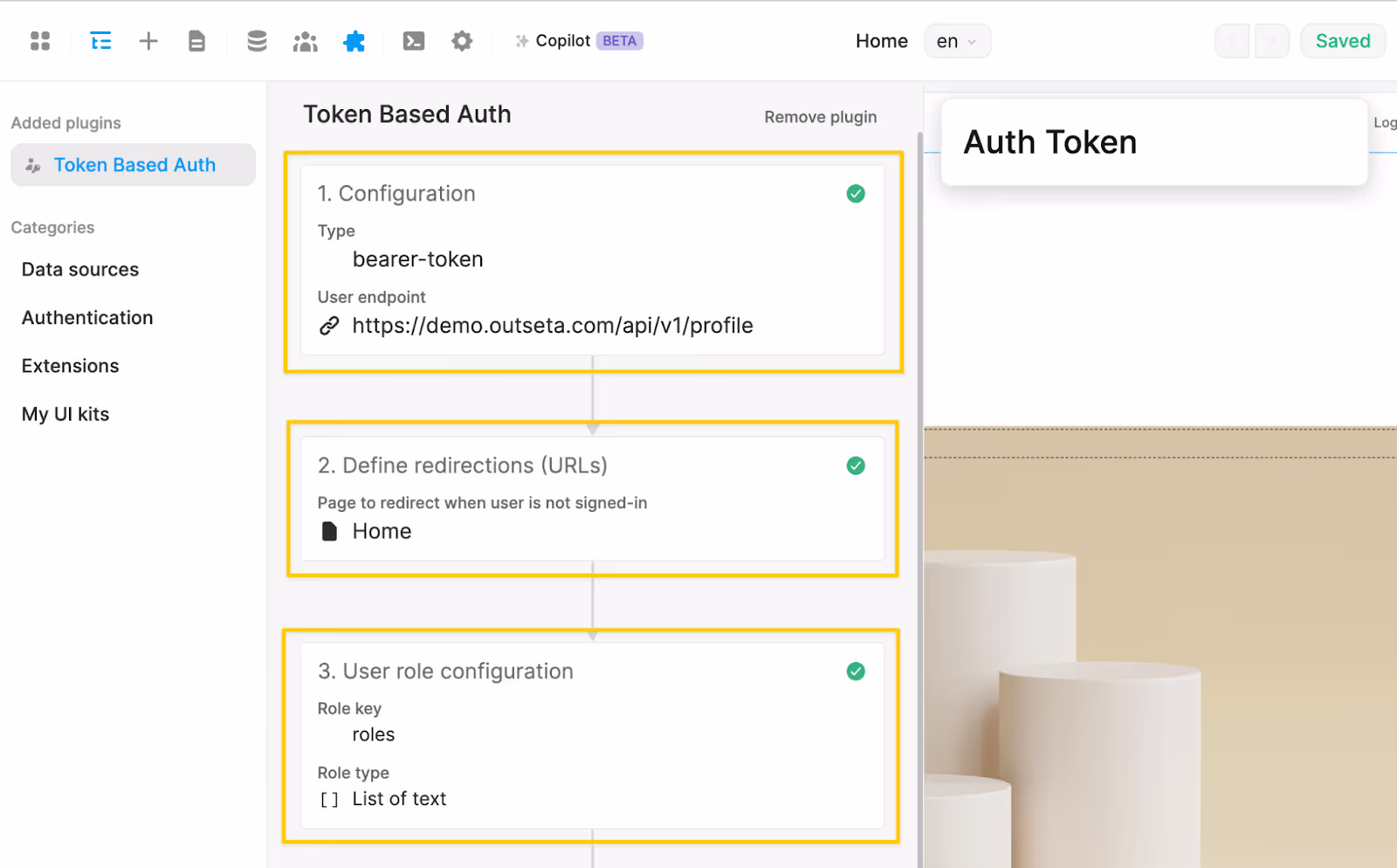Select the plugins puzzle icon
1397x868 pixels.
click(x=354, y=41)
